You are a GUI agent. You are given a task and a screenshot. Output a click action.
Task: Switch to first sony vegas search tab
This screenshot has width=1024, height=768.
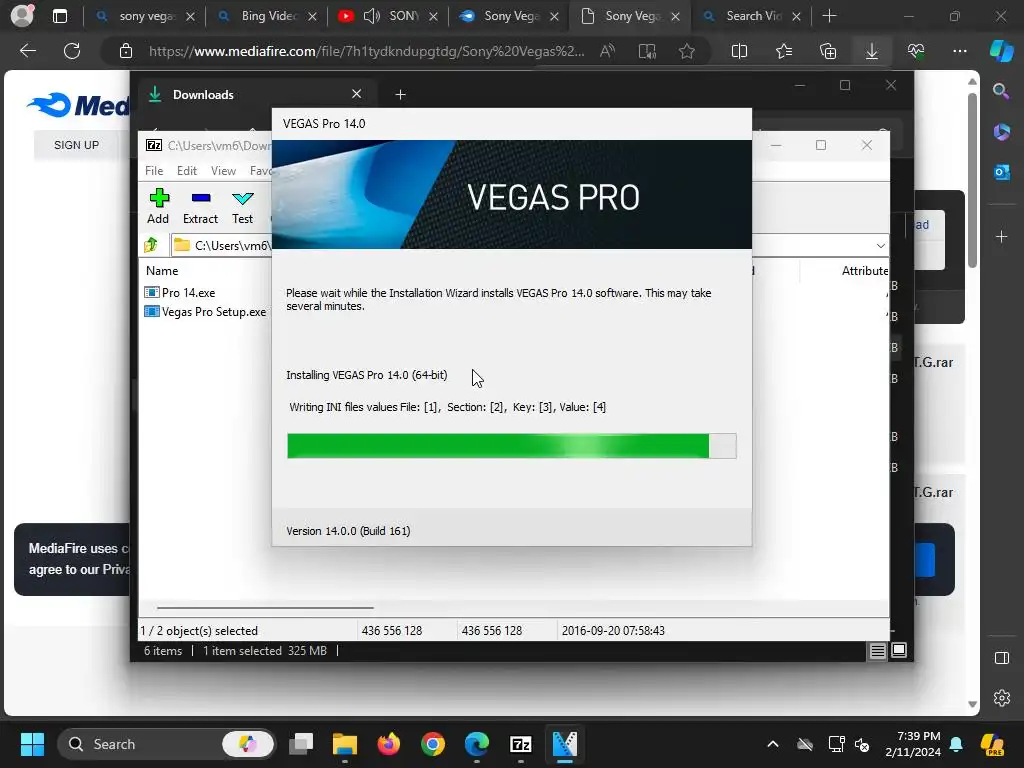pos(145,16)
